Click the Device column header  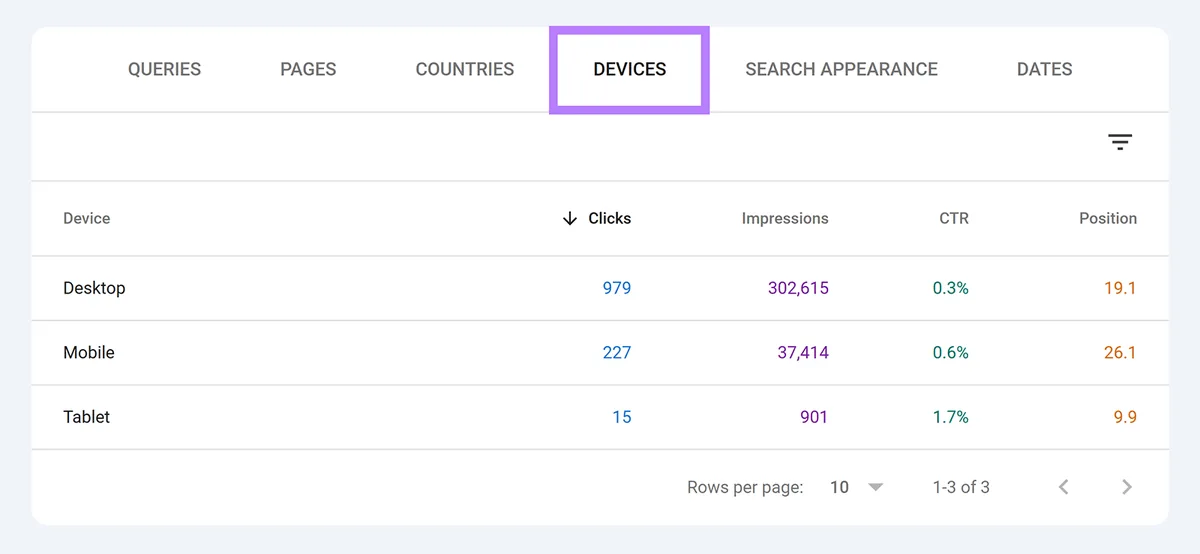pyautogui.click(x=87, y=218)
